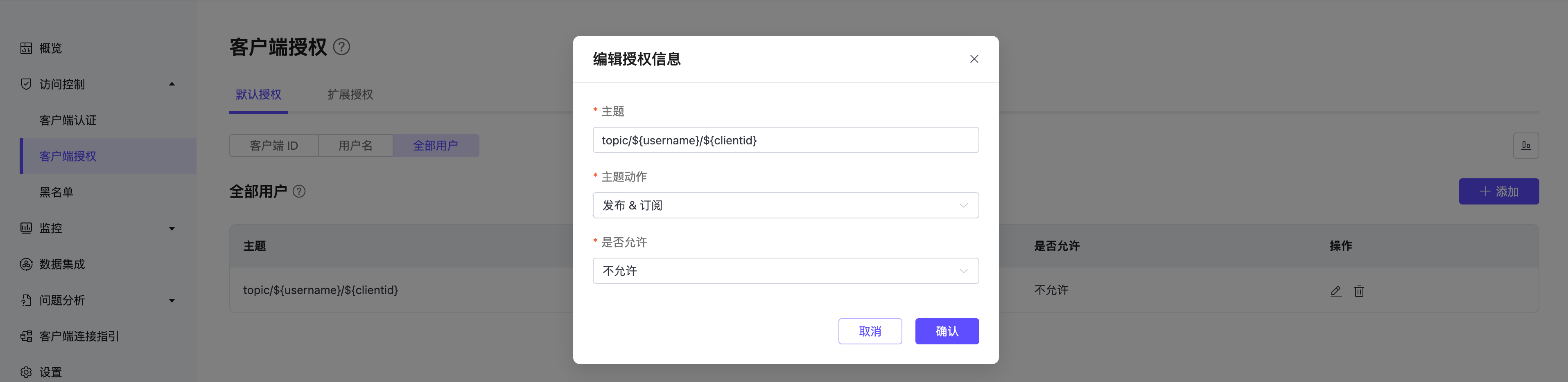1568x382 pixels.
Task: Click the help icon beside 客户端授权 title
Action: click(341, 47)
